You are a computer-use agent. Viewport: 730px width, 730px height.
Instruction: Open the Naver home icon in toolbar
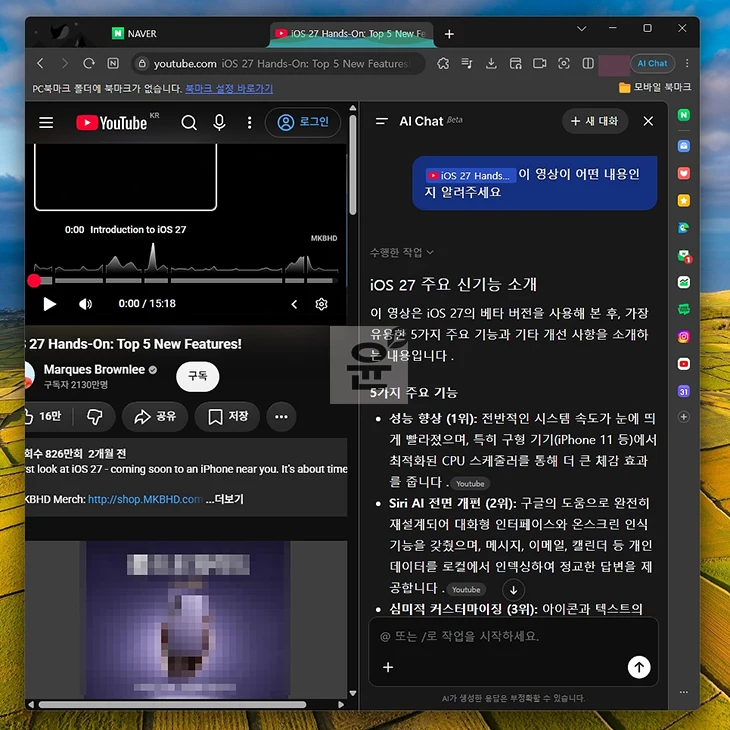click(113, 63)
